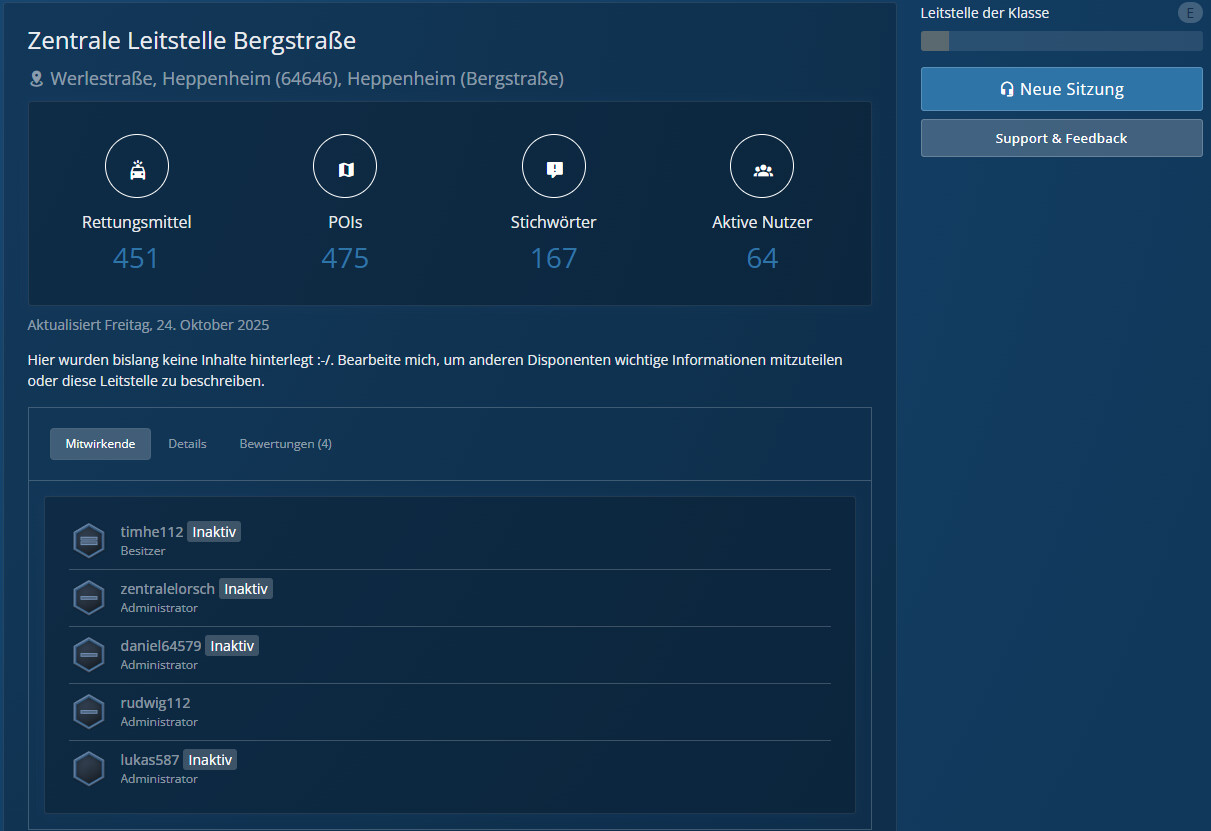The height and width of the screenshot is (831, 1211).
Task: Open the profile of rudwig112
Action: point(155,703)
